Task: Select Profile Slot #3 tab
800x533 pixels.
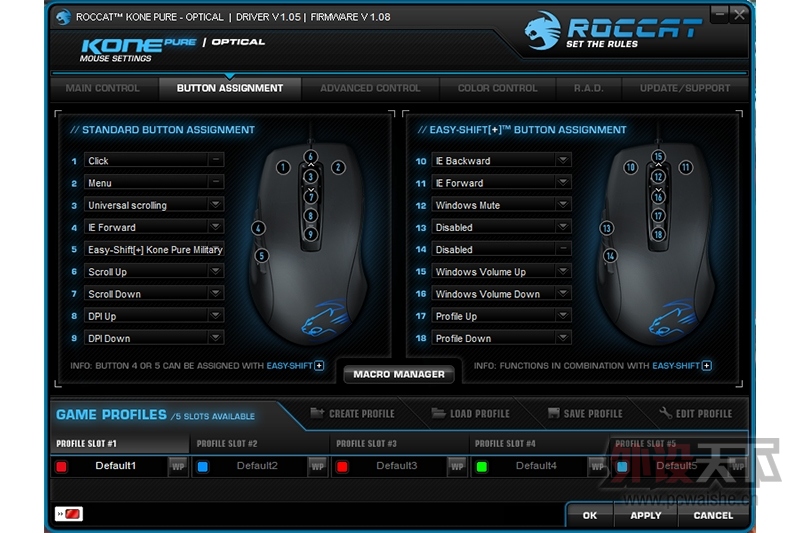Action: click(x=399, y=444)
